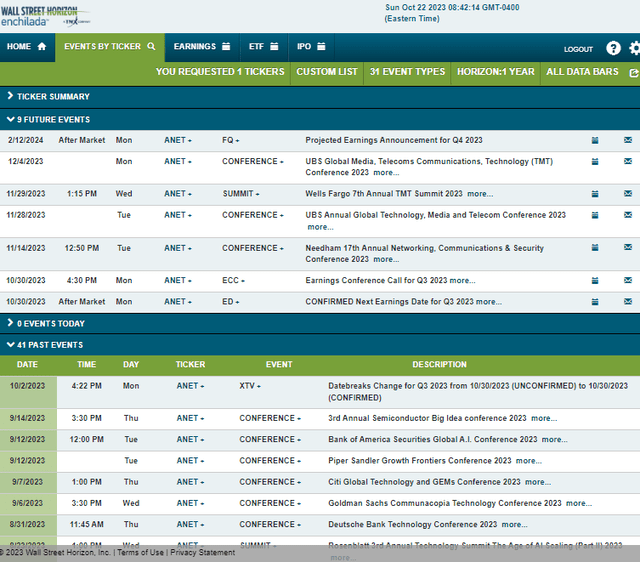Email the 2/12/2024 FQ event
Viewport: 640px width, 562px height.
tap(628, 140)
